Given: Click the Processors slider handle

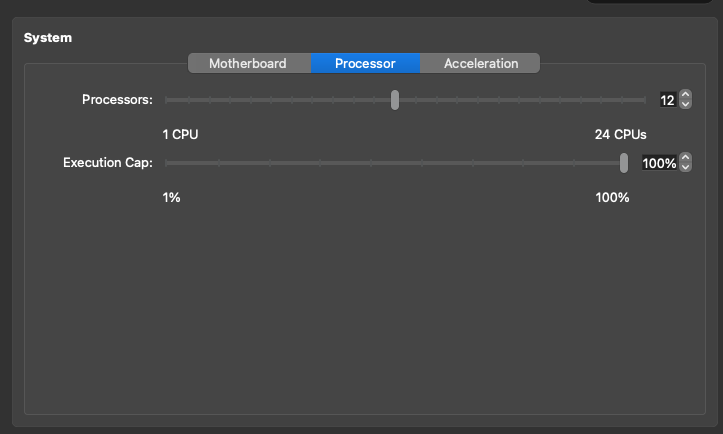Looking at the screenshot, I should point(395,100).
